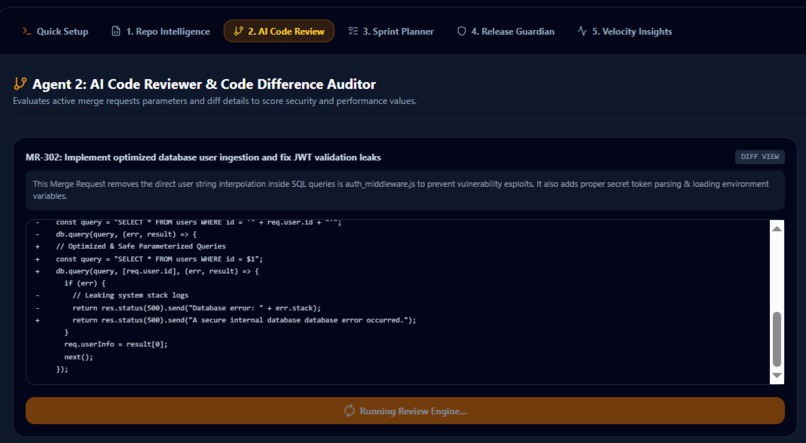
Task: Click the diff scrollbar thumb
Action: [x=777, y=339]
